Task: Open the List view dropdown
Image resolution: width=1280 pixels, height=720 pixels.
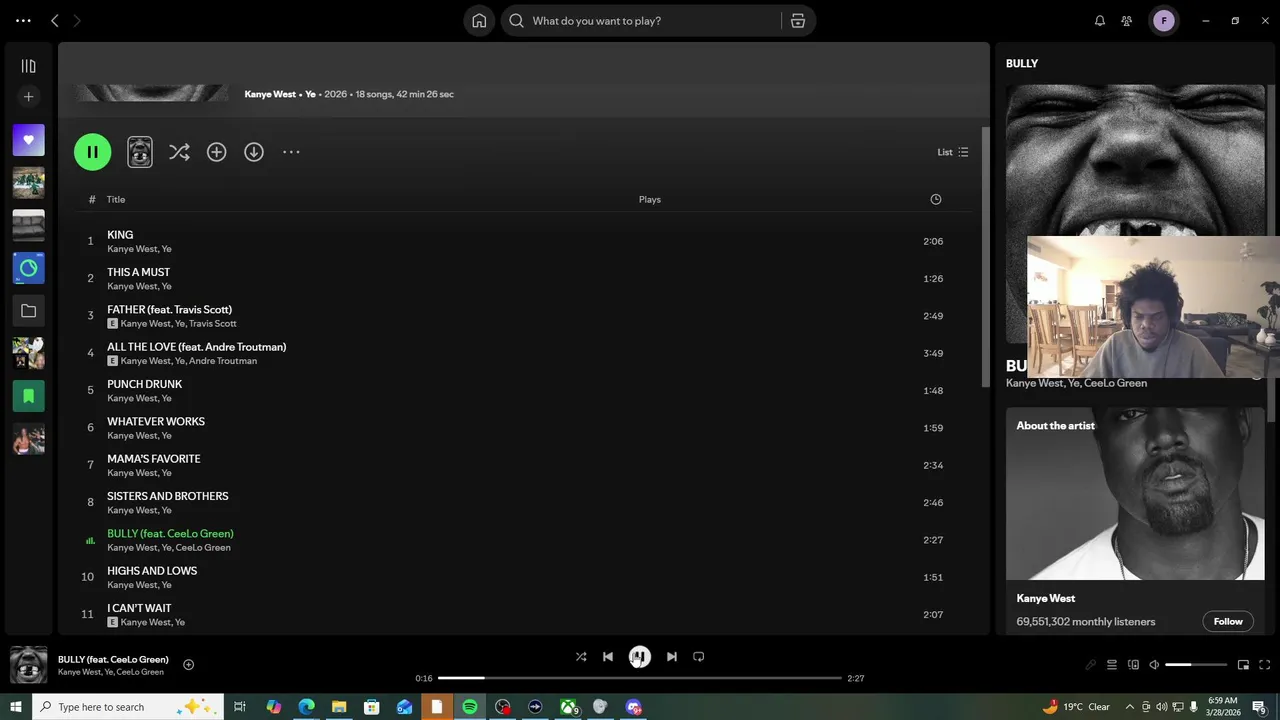Action: [952, 152]
